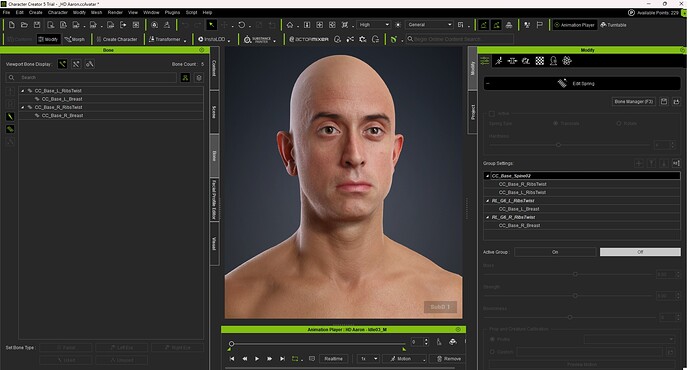Viewport: 690px width, 370px height.
Task: Set Active Group to Off
Action: 640,252
